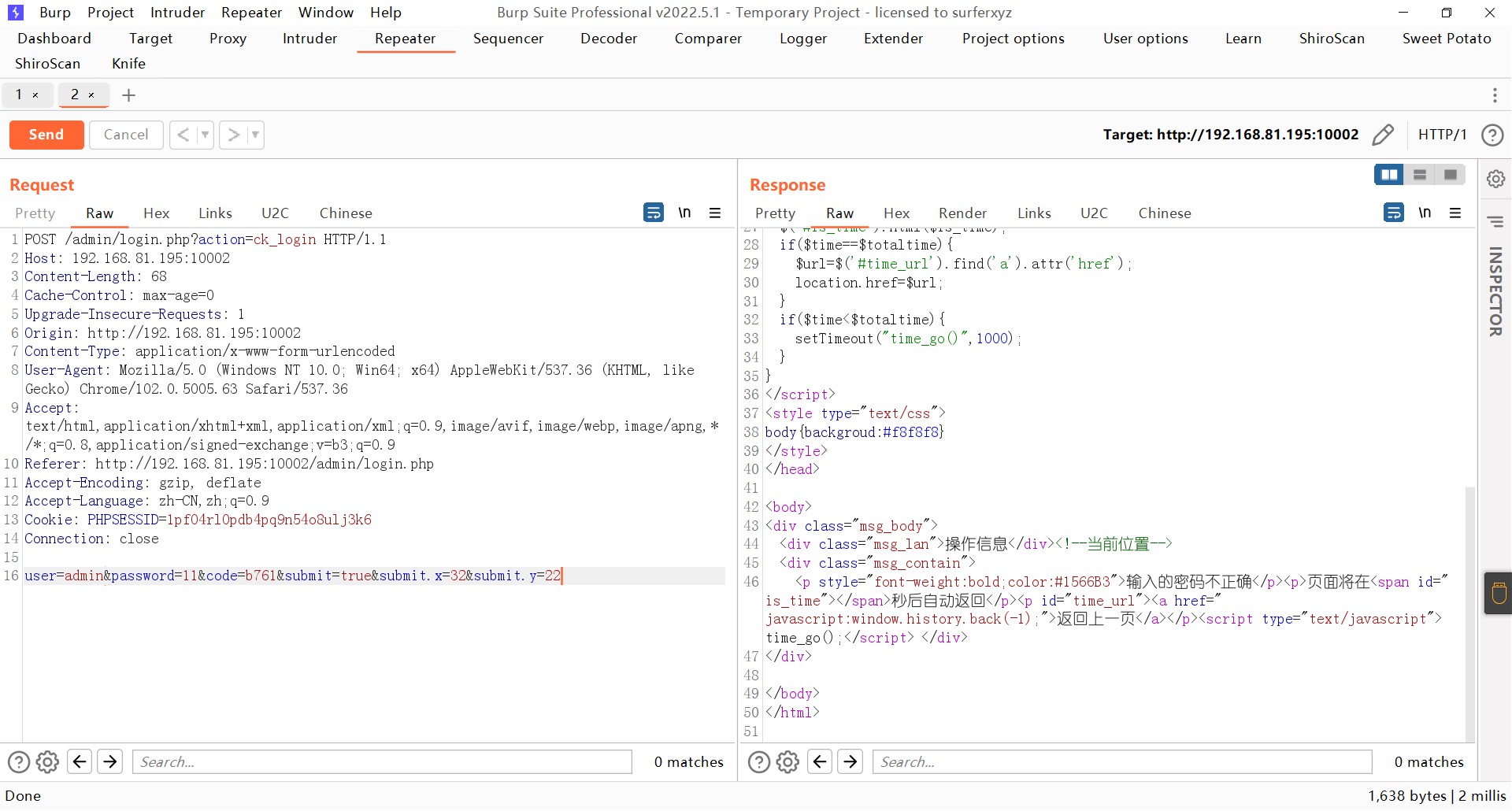Viewport: 1512px width, 811px height.
Task: Close Repeater tab 1
Action: tap(35, 95)
